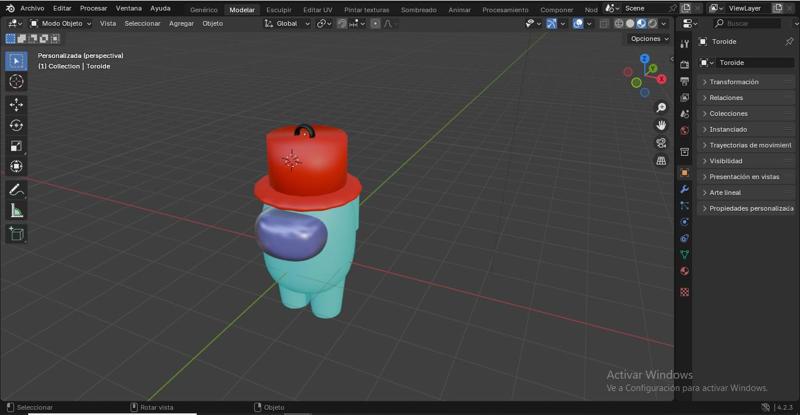Pick the Annotate pencil tool

click(16, 189)
